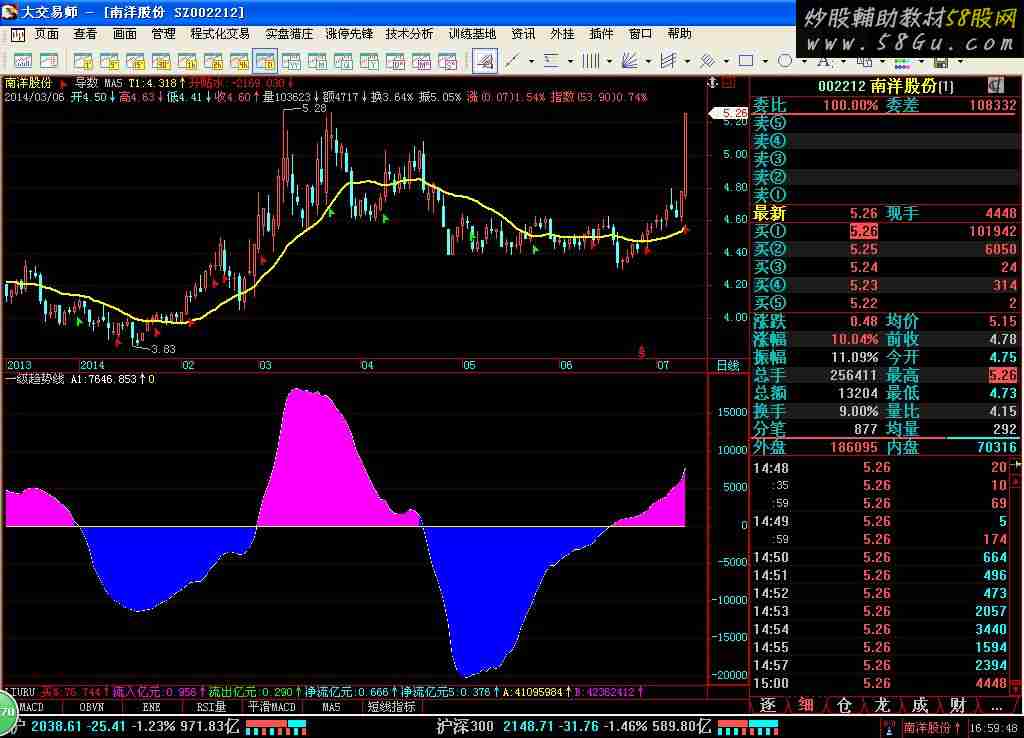Open dropdown arrow beside rectangle tool
Image resolution: width=1024 pixels, height=738 pixels.
click(x=765, y=62)
